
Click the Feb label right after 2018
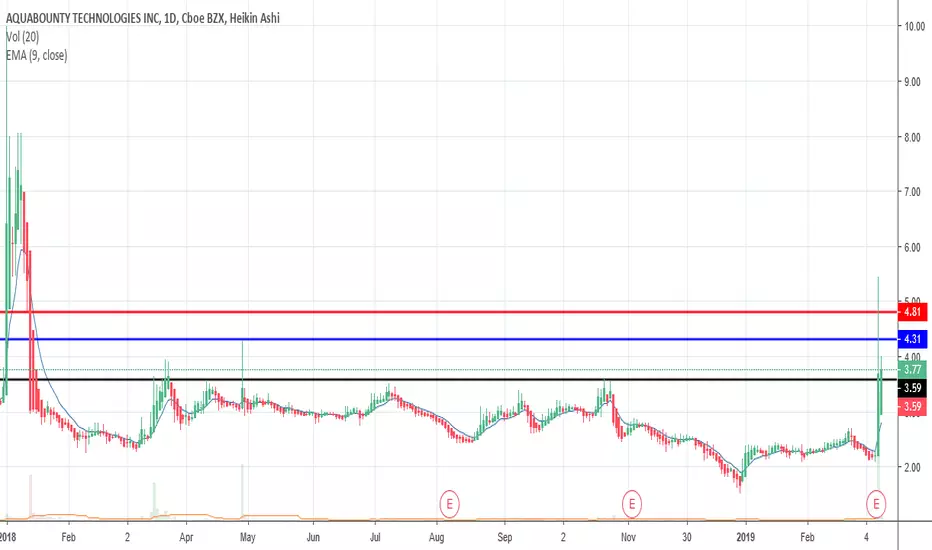click(68, 537)
